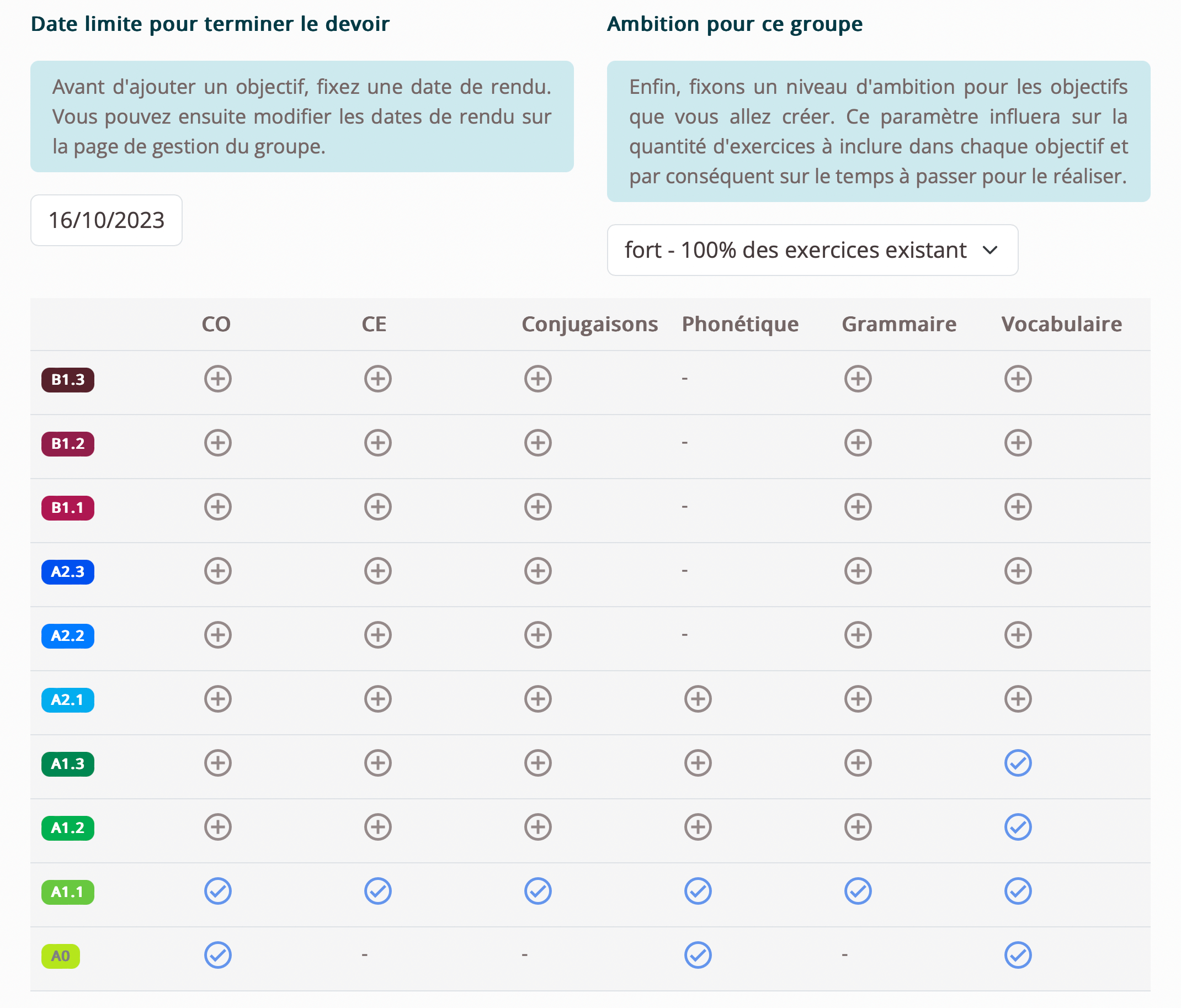Image resolution: width=1181 pixels, height=1008 pixels.
Task: Add A2.2 CE objective
Action: tap(378, 635)
